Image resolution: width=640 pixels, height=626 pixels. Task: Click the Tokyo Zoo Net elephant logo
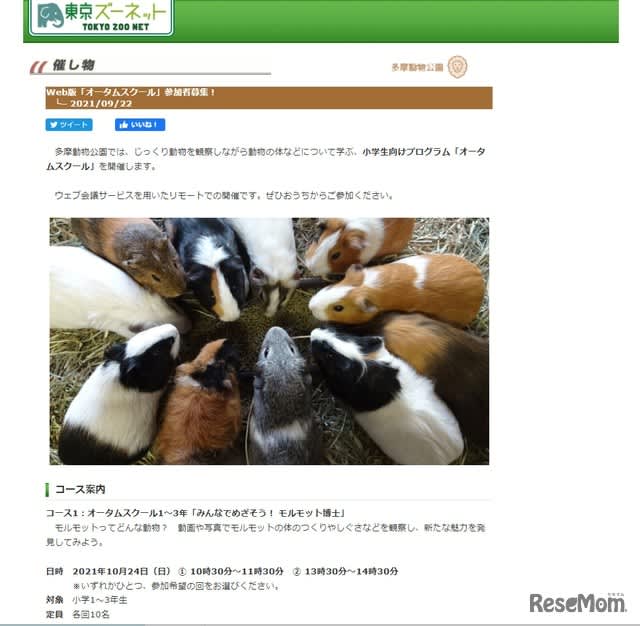click(x=50, y=15)
